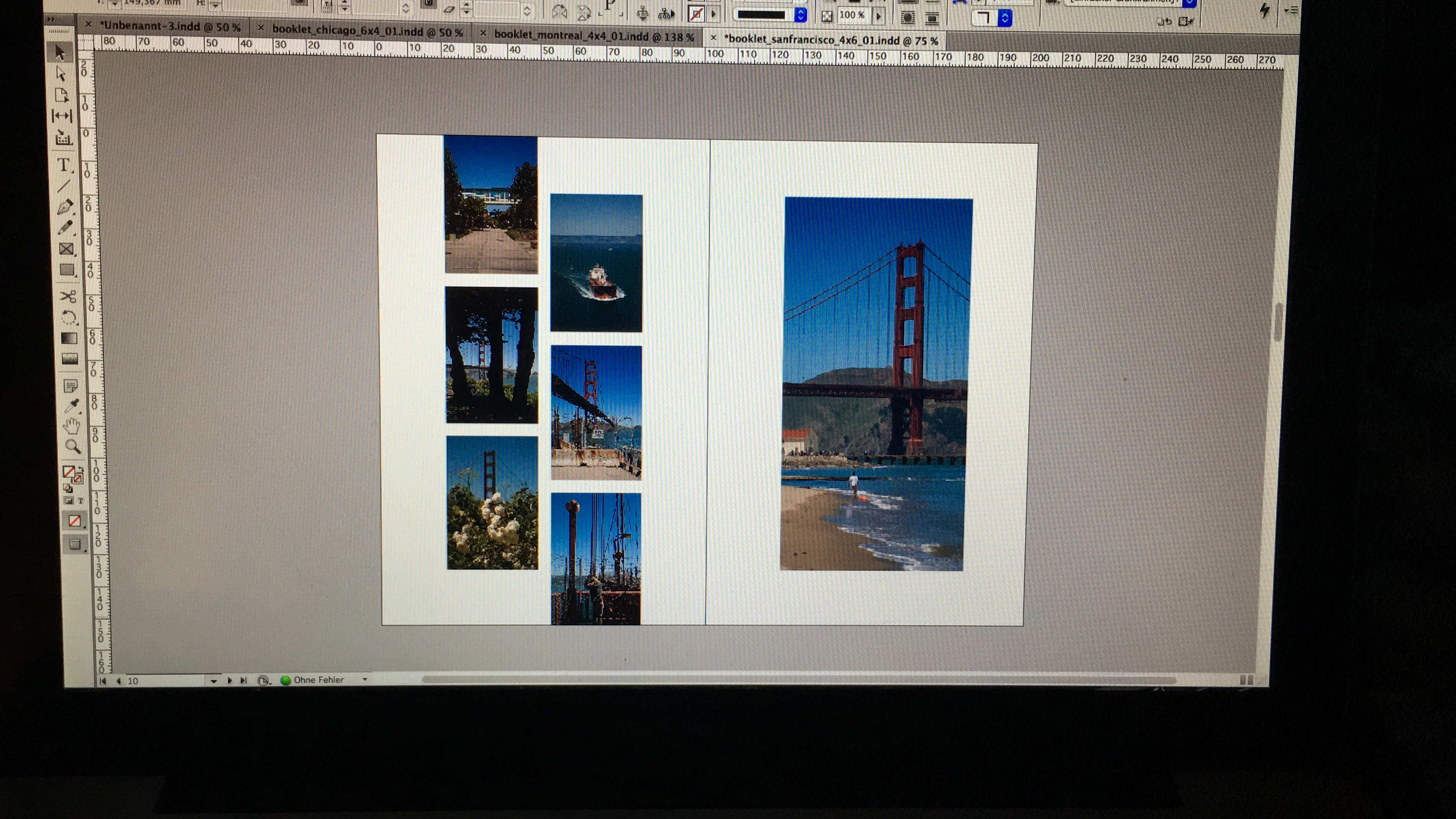This screenshot has width=1456, height=819.
Task: Go to next page arrow
Action: tap(230, 681)
